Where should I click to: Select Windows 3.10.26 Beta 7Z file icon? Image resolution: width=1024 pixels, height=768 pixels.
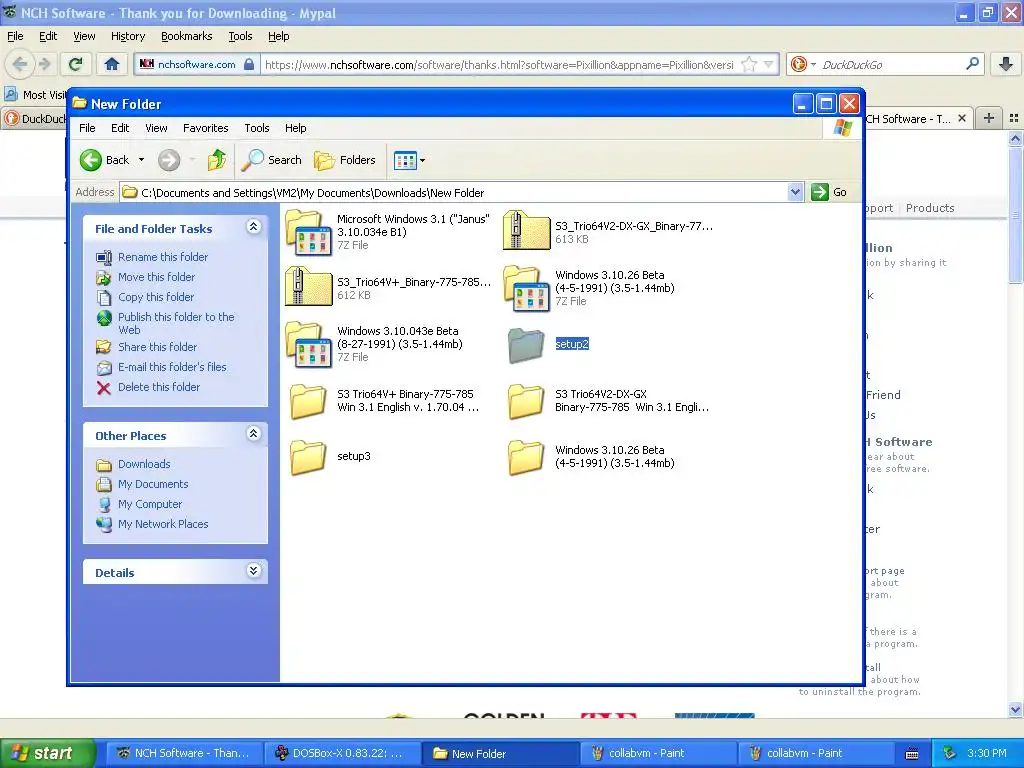click(x=526, y=288)
